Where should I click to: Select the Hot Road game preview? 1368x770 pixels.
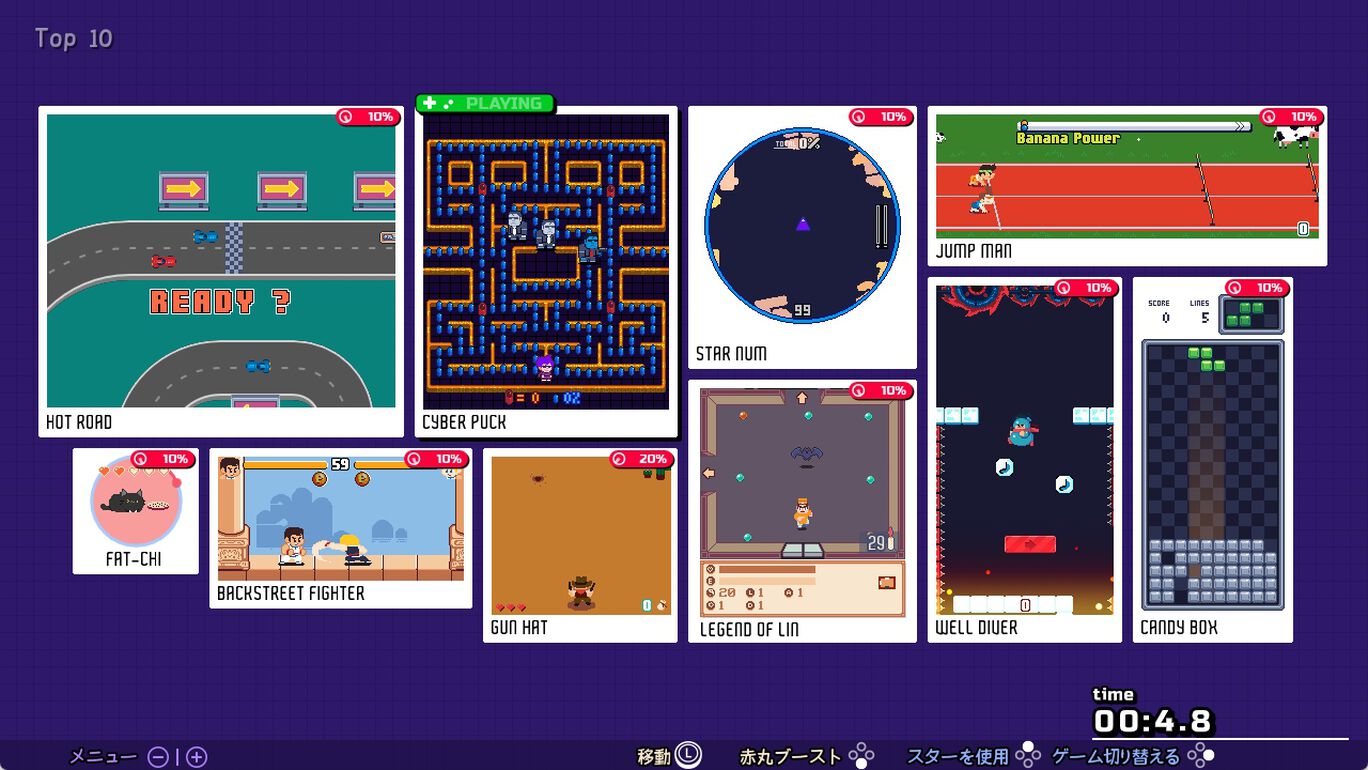click(221, 260)
